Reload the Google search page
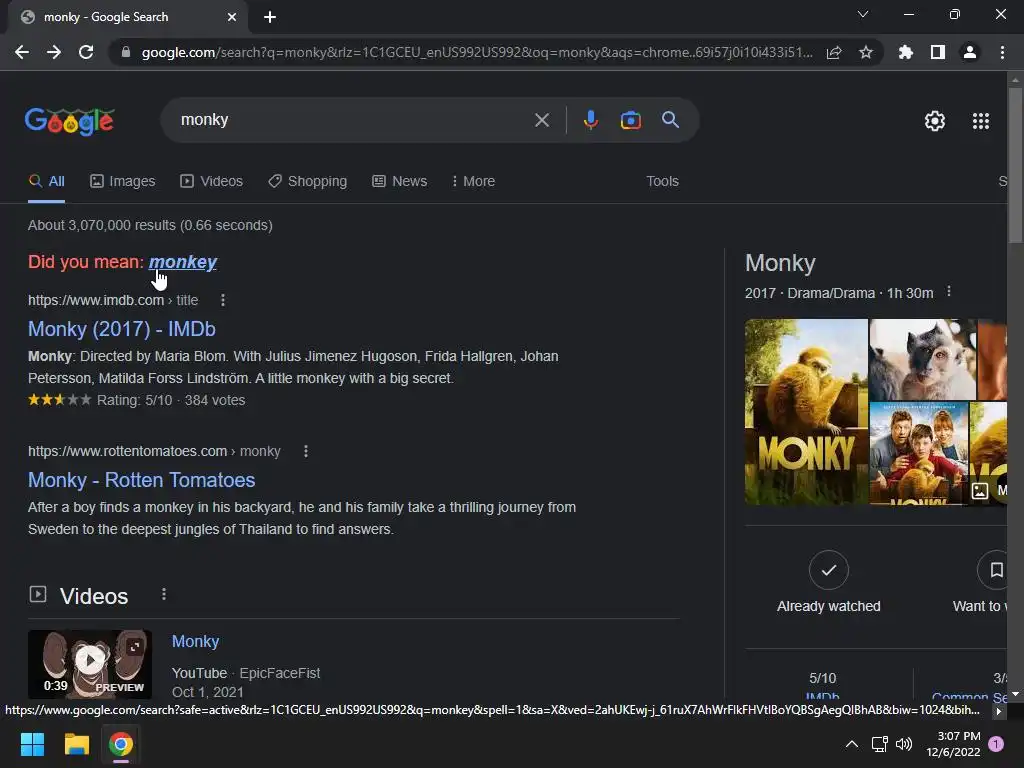Screen dimensions: 1024x768 tap(86, 52)
